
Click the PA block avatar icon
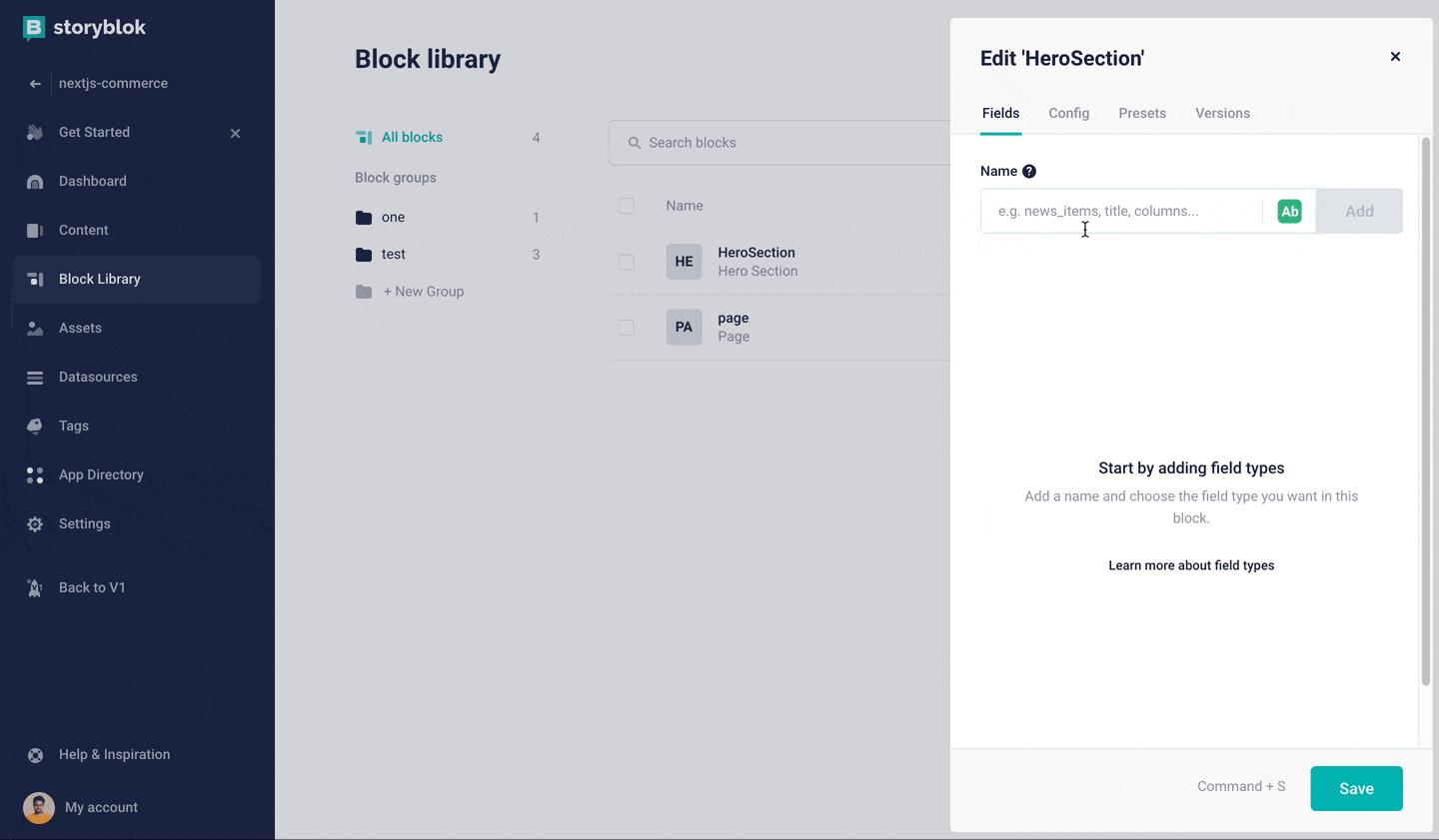[x=684, y=327]
